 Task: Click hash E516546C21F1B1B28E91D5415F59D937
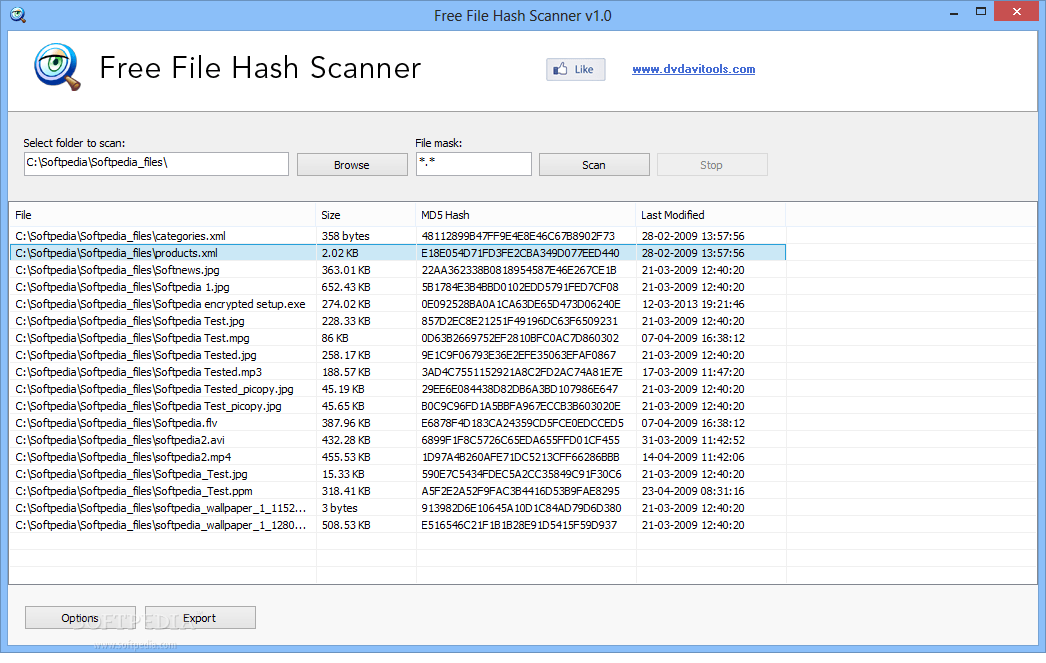(519, 525)
